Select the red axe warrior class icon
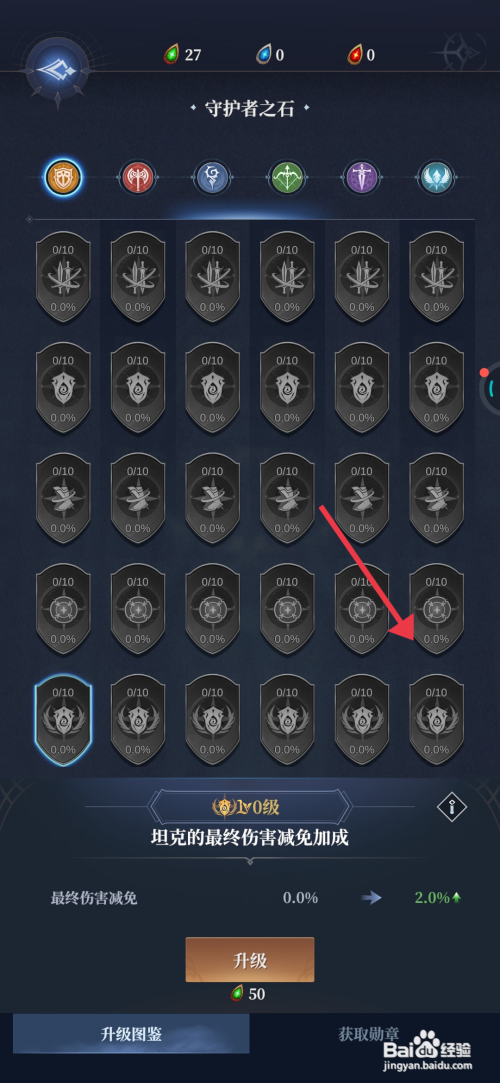The height and width of the screenshot is (1083, 500). pos(137,178)
